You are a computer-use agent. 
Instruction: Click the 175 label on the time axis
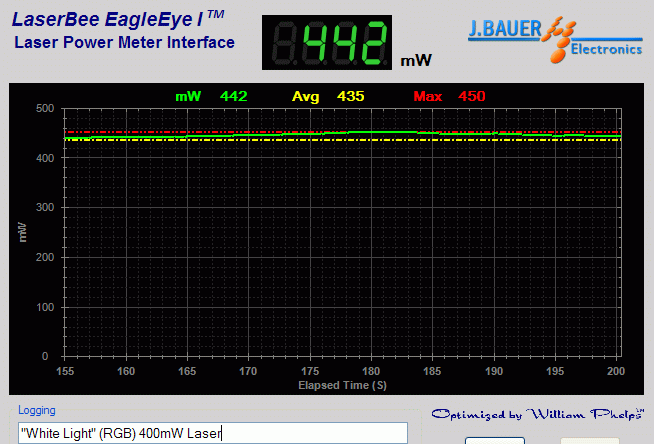310,371
